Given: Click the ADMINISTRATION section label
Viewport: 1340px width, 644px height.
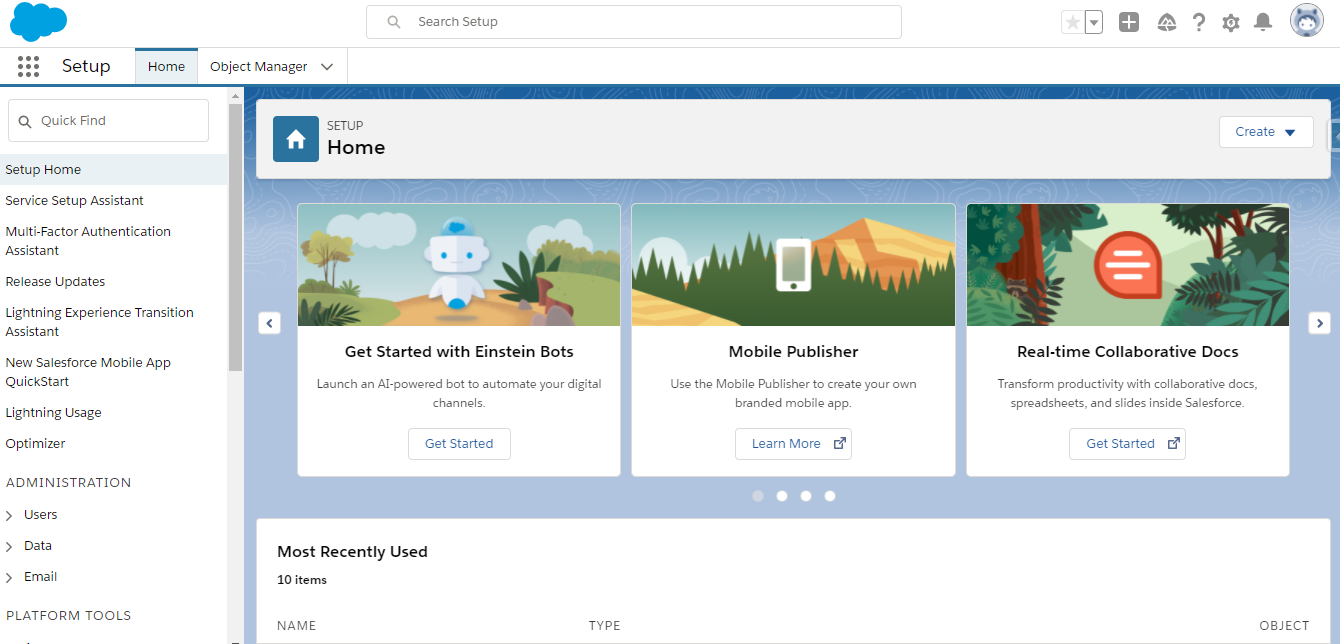Looking at the screenshot, I should tap(68, 483).
